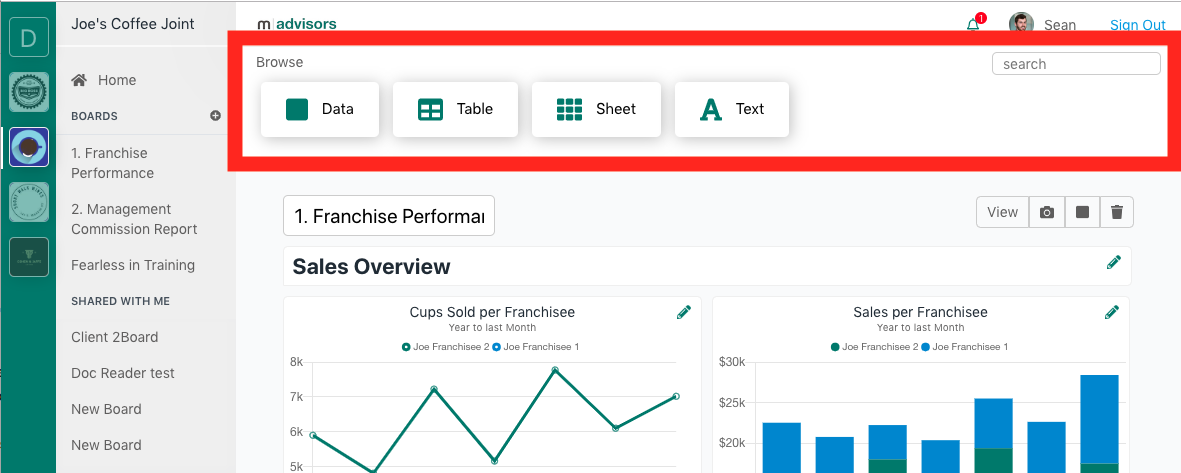1181x473 pixels.
Task: Open the dark green logo workspace
Action: tap(29, 257)
